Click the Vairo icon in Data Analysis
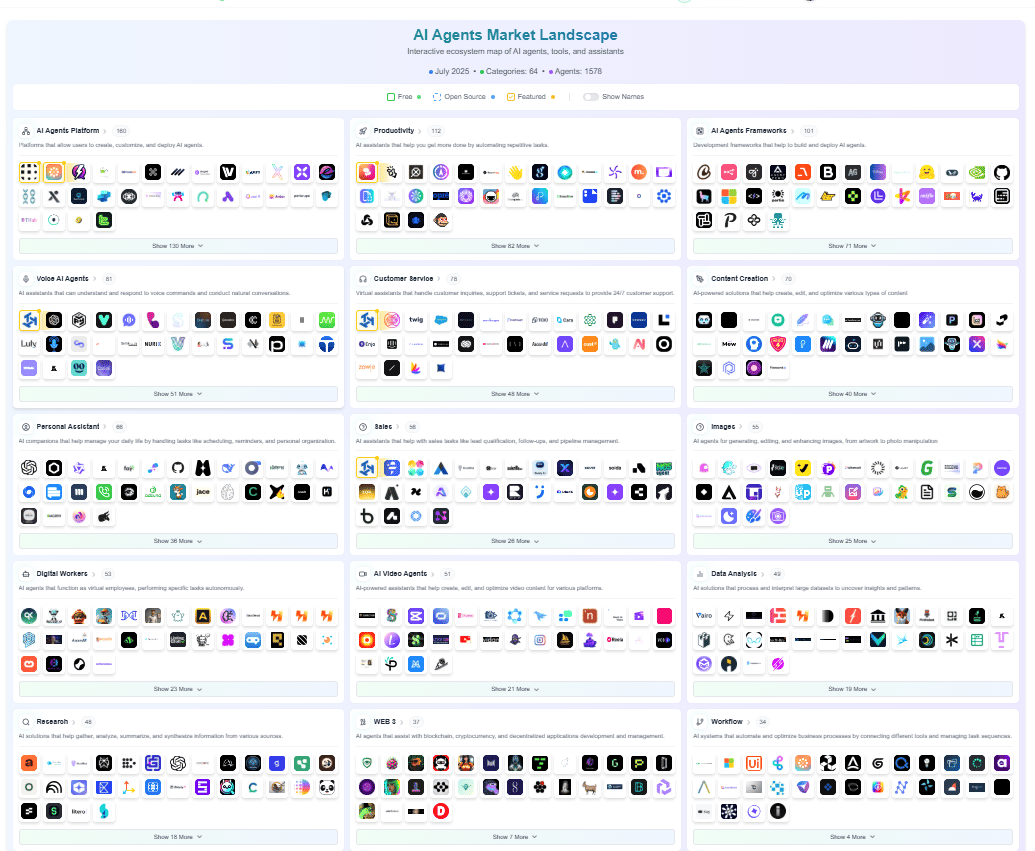Image resolution: width=1035 pixels, height=851 pixels. point(704,616)
